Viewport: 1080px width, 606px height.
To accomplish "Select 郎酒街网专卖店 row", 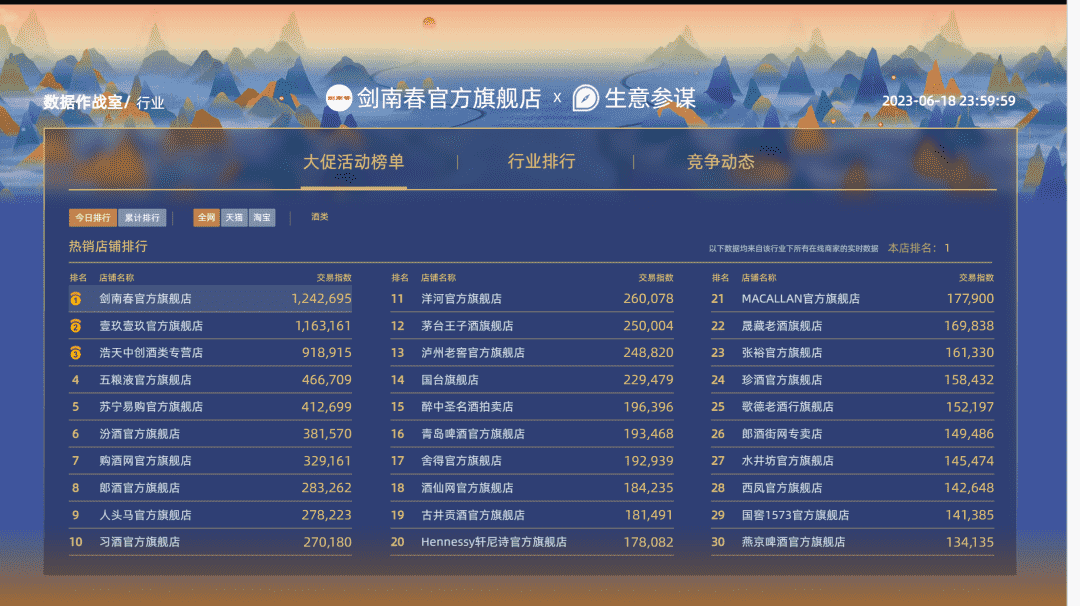I will (x=853, y=434).
